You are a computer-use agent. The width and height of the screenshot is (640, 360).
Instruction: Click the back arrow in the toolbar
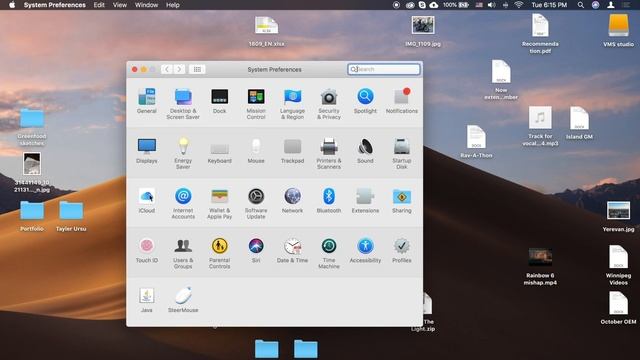point(167,69)
